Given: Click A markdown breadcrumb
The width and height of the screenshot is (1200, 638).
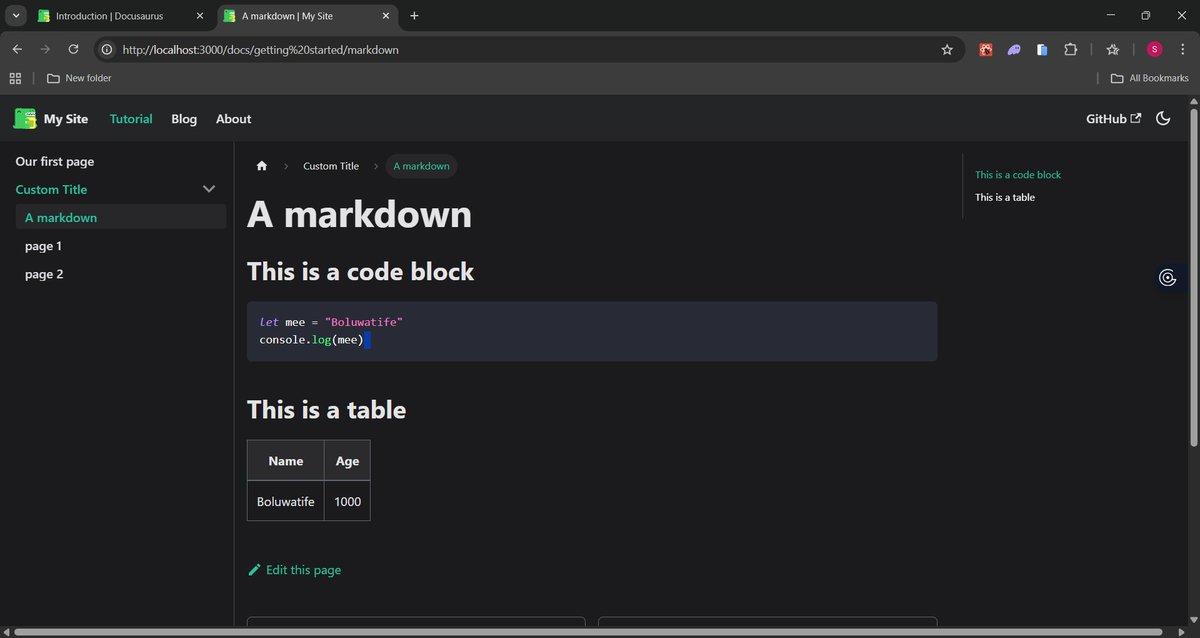Looking at the screenshot, I should (422, 166).
